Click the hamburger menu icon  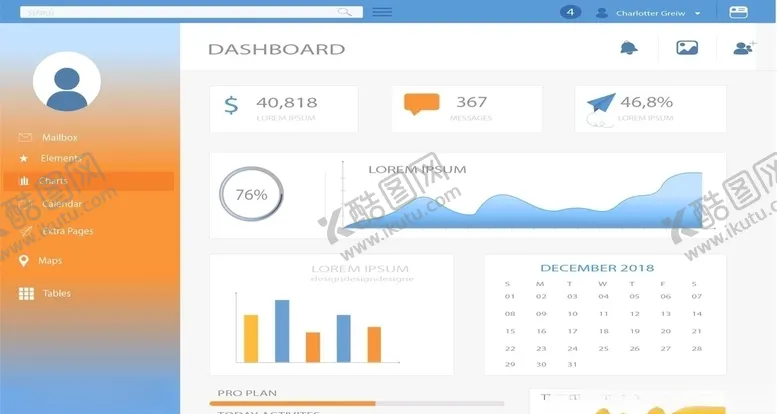tap(382, 12)
